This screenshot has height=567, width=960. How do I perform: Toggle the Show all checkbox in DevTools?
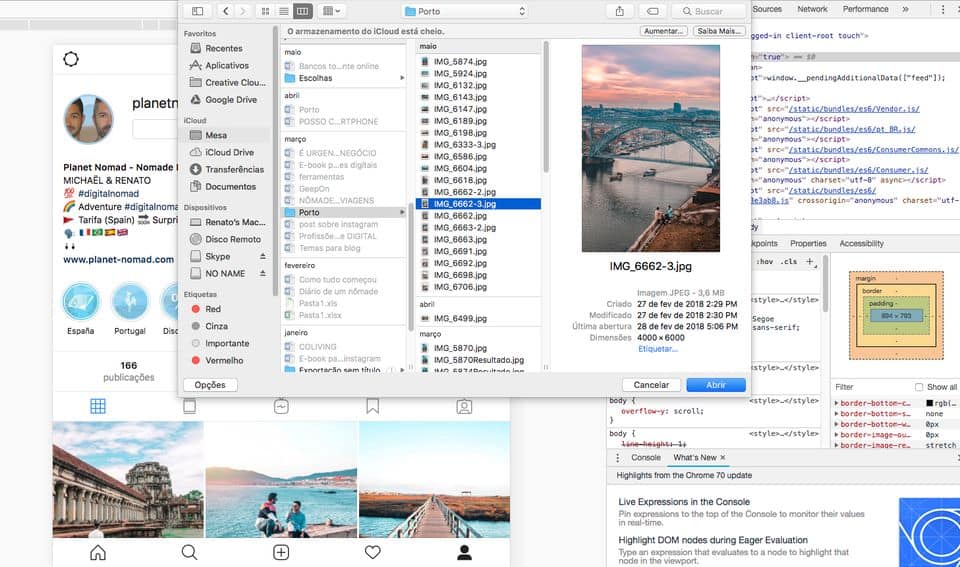click(x=918, y=387)
